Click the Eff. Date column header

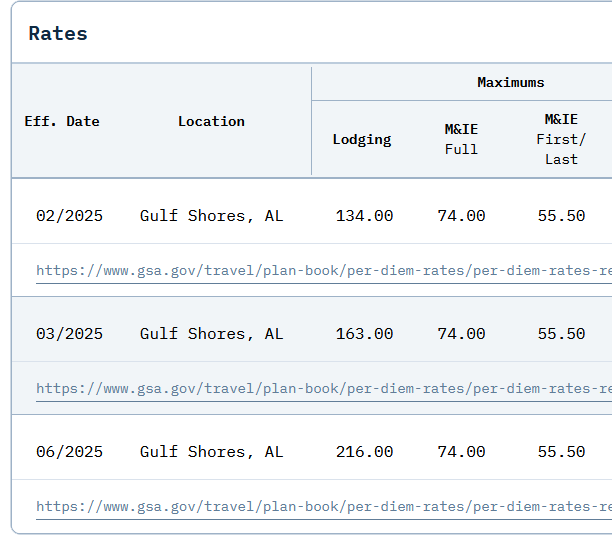click(62, 121)
